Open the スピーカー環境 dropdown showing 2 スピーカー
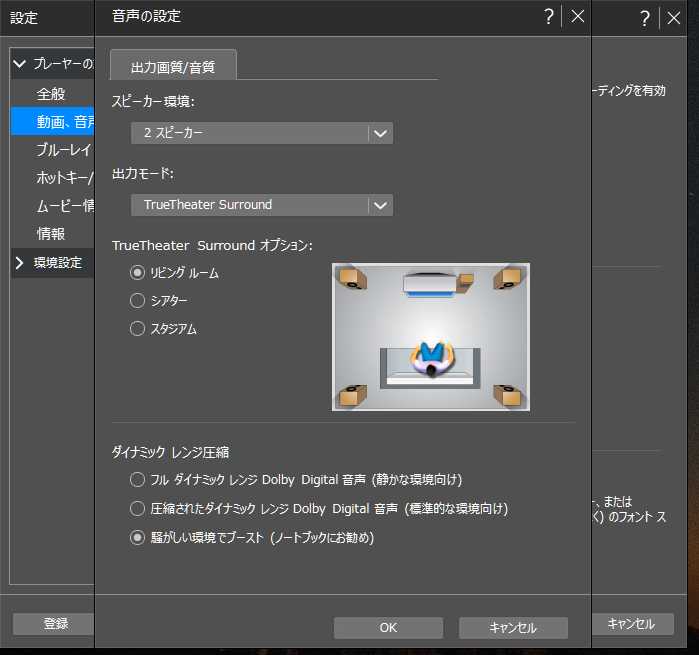This screenshot has width=699, height=655. [262, 133]
